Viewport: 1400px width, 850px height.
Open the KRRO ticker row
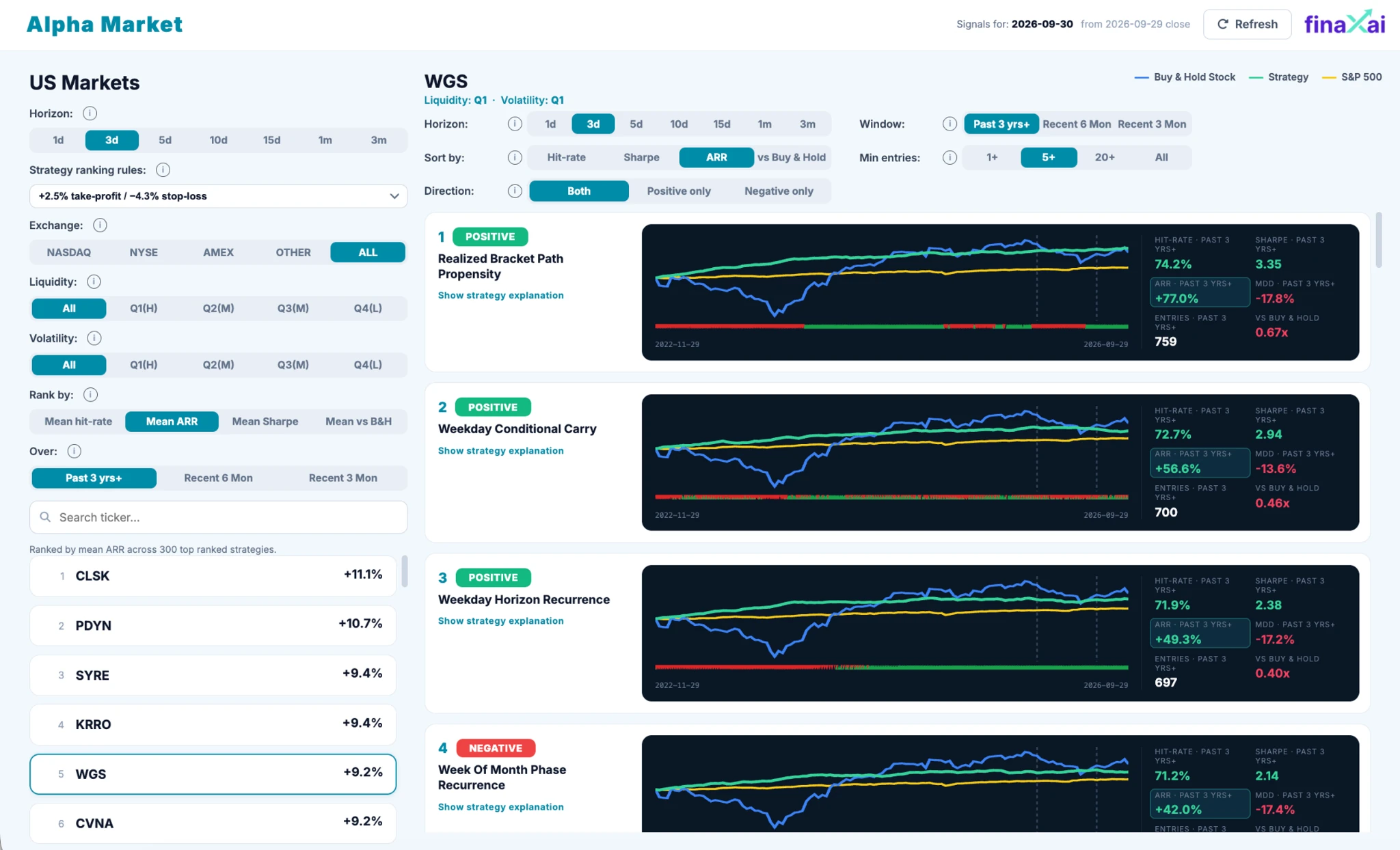213,724
